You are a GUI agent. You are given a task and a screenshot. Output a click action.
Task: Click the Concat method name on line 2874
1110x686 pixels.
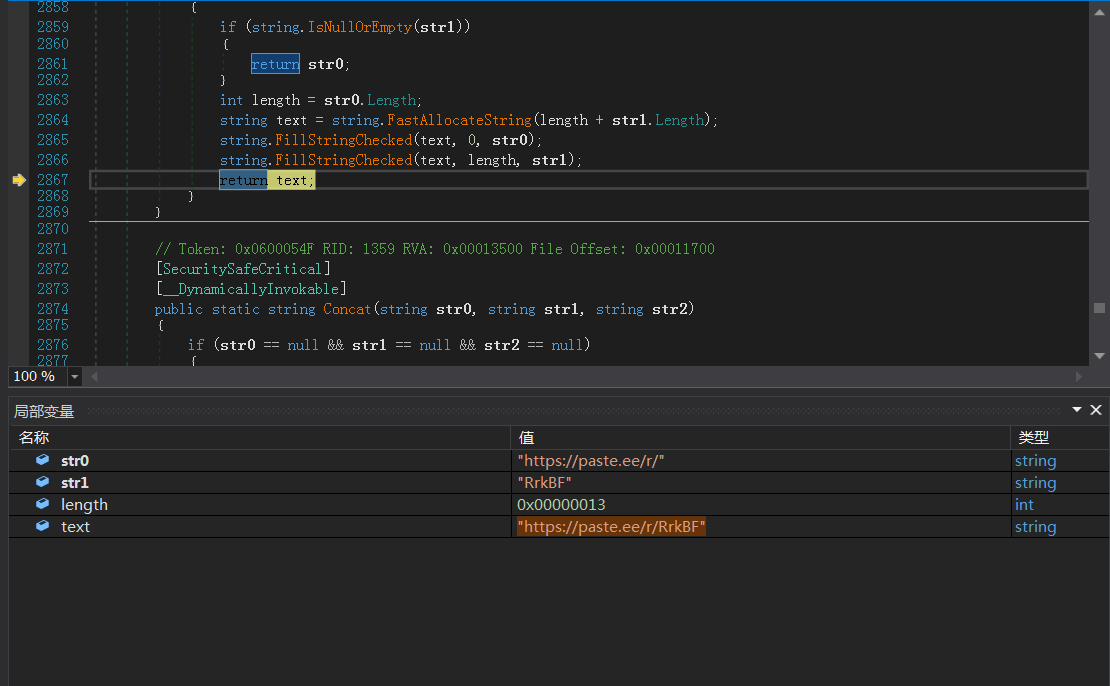click(x=347, y=309)
